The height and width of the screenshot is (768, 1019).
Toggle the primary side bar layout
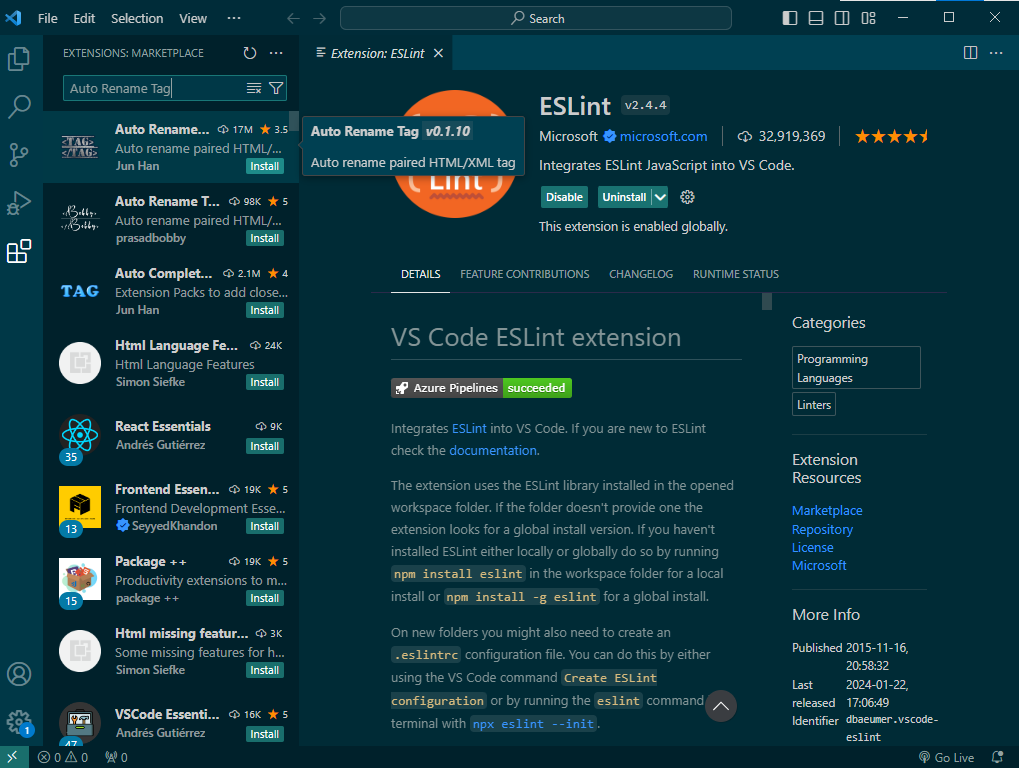point(790,18)
